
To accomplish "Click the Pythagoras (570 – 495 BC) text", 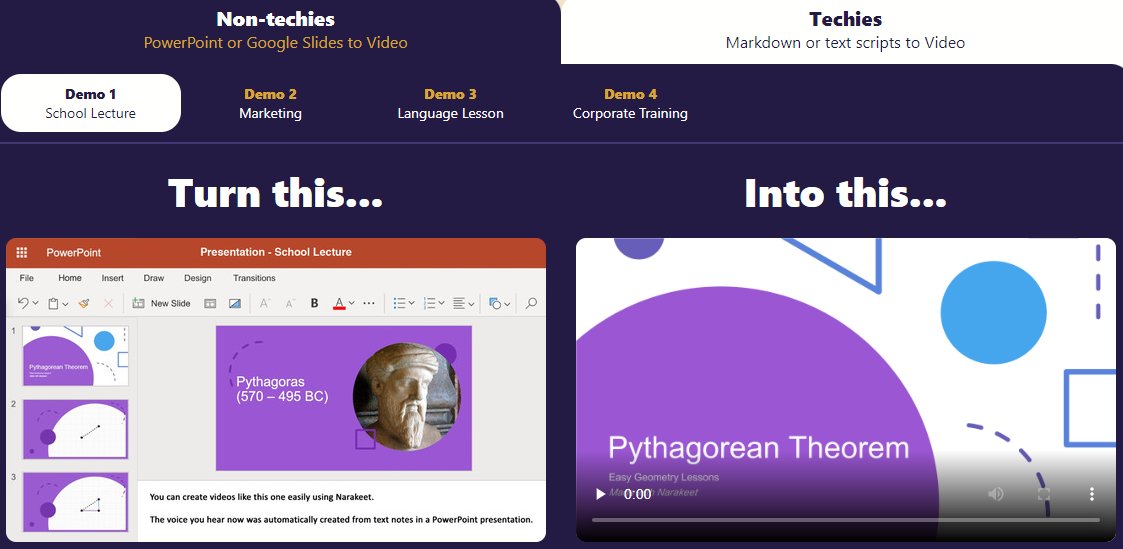I will [x=282, y=389].
